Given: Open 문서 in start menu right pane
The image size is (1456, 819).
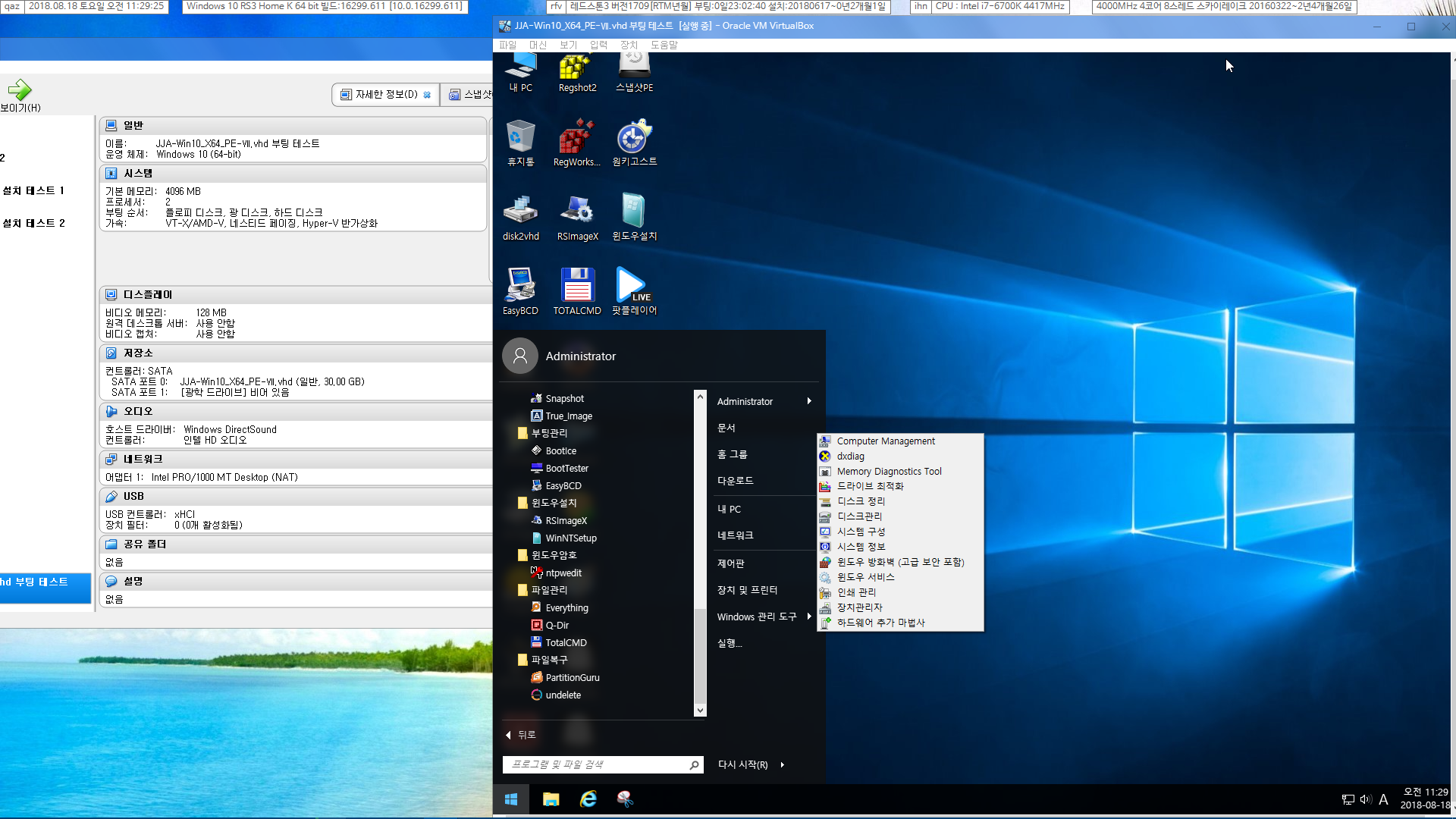Looking at the screenshot, I should (x=726, y=428).
